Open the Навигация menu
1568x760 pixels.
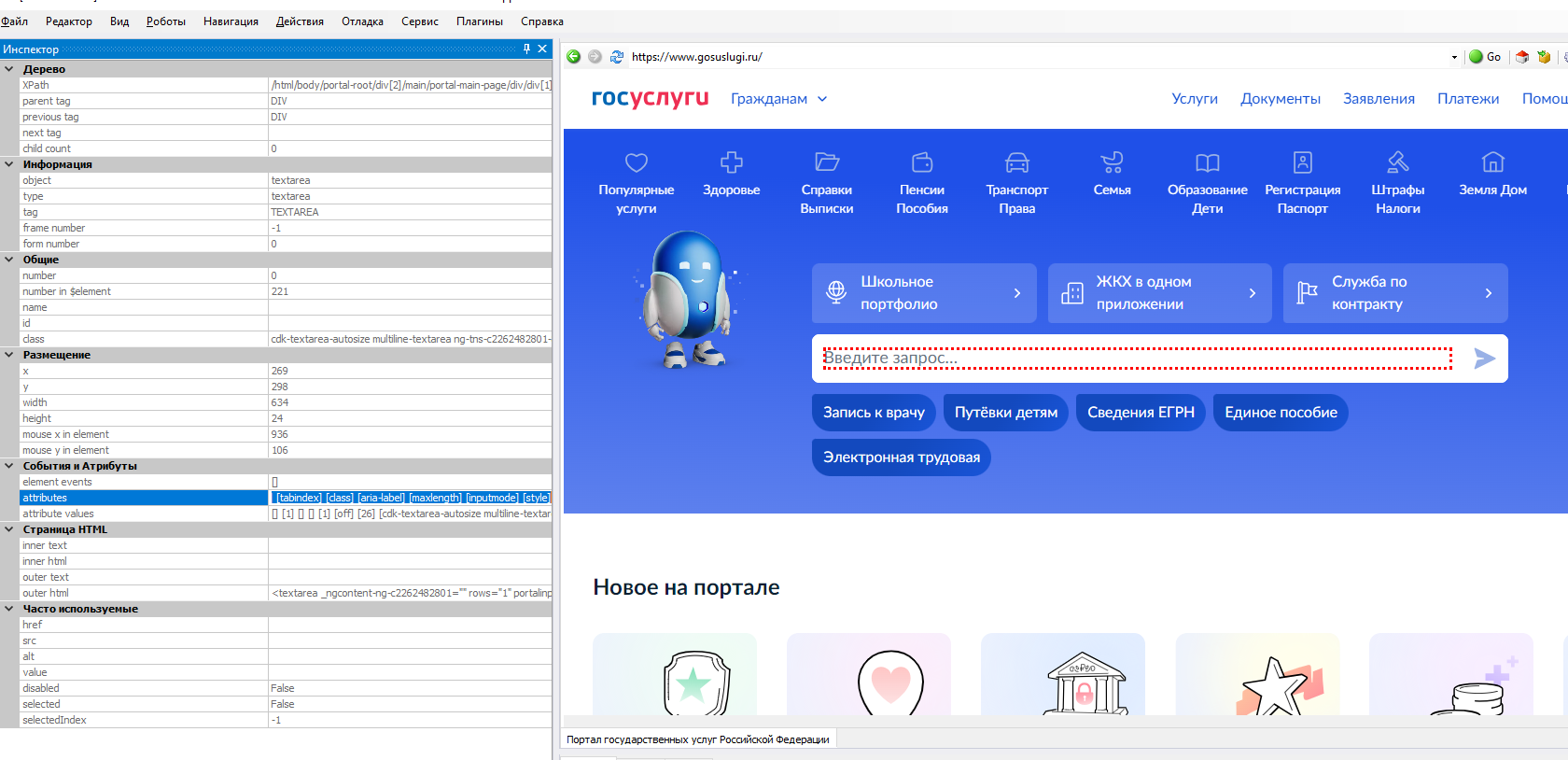[x=231, y=21]
